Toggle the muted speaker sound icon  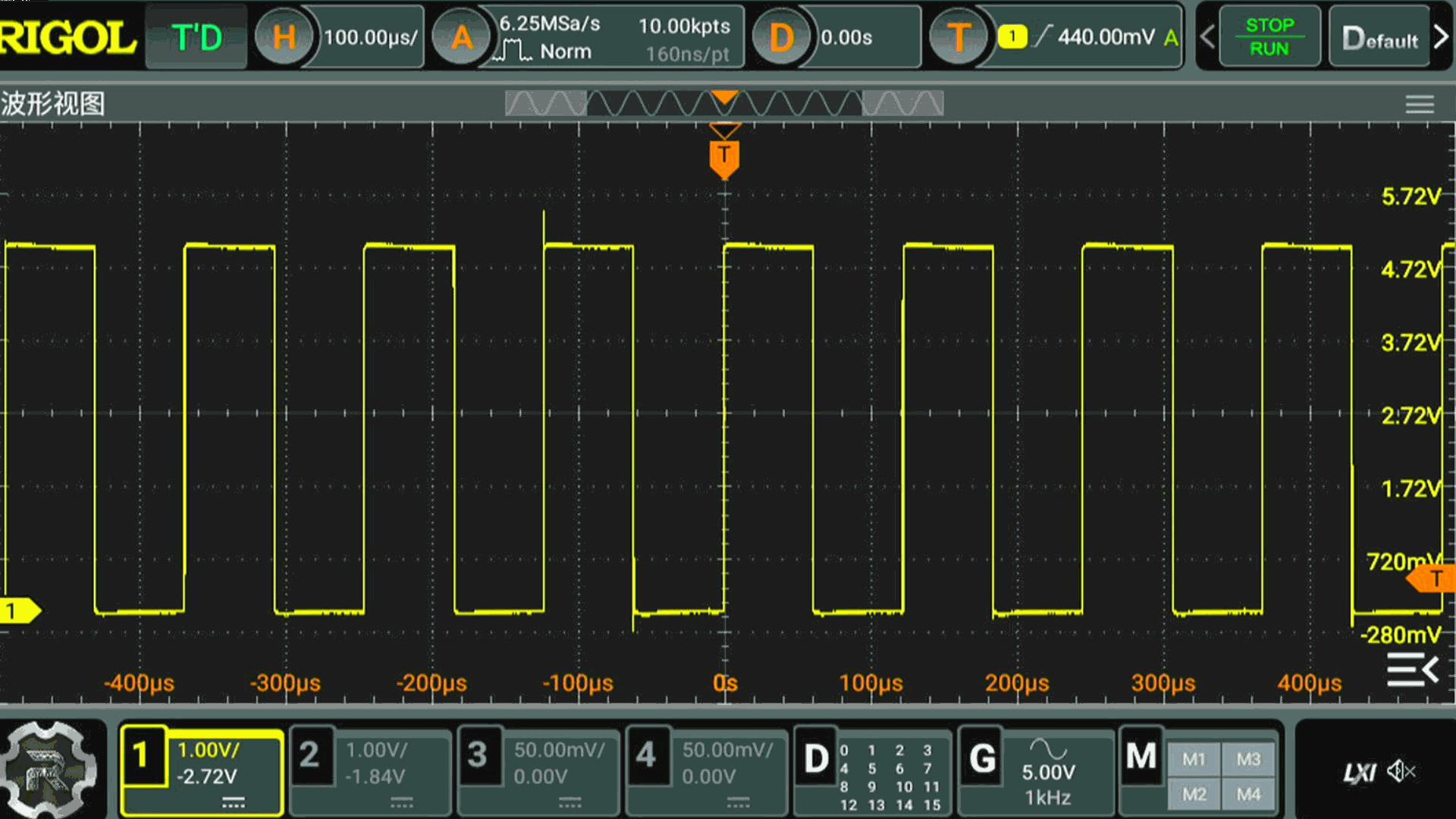tap(1401, 772)
